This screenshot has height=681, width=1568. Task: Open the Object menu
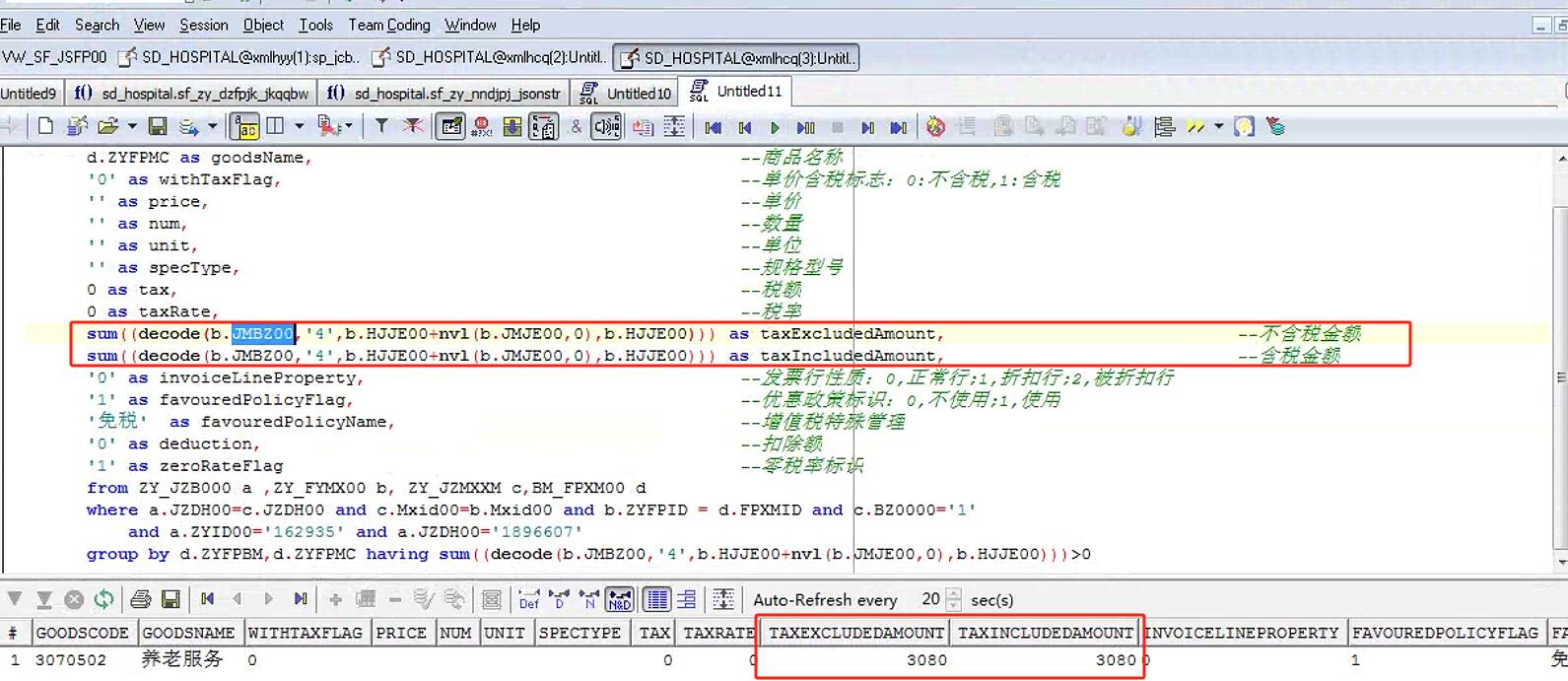[263, 25]
